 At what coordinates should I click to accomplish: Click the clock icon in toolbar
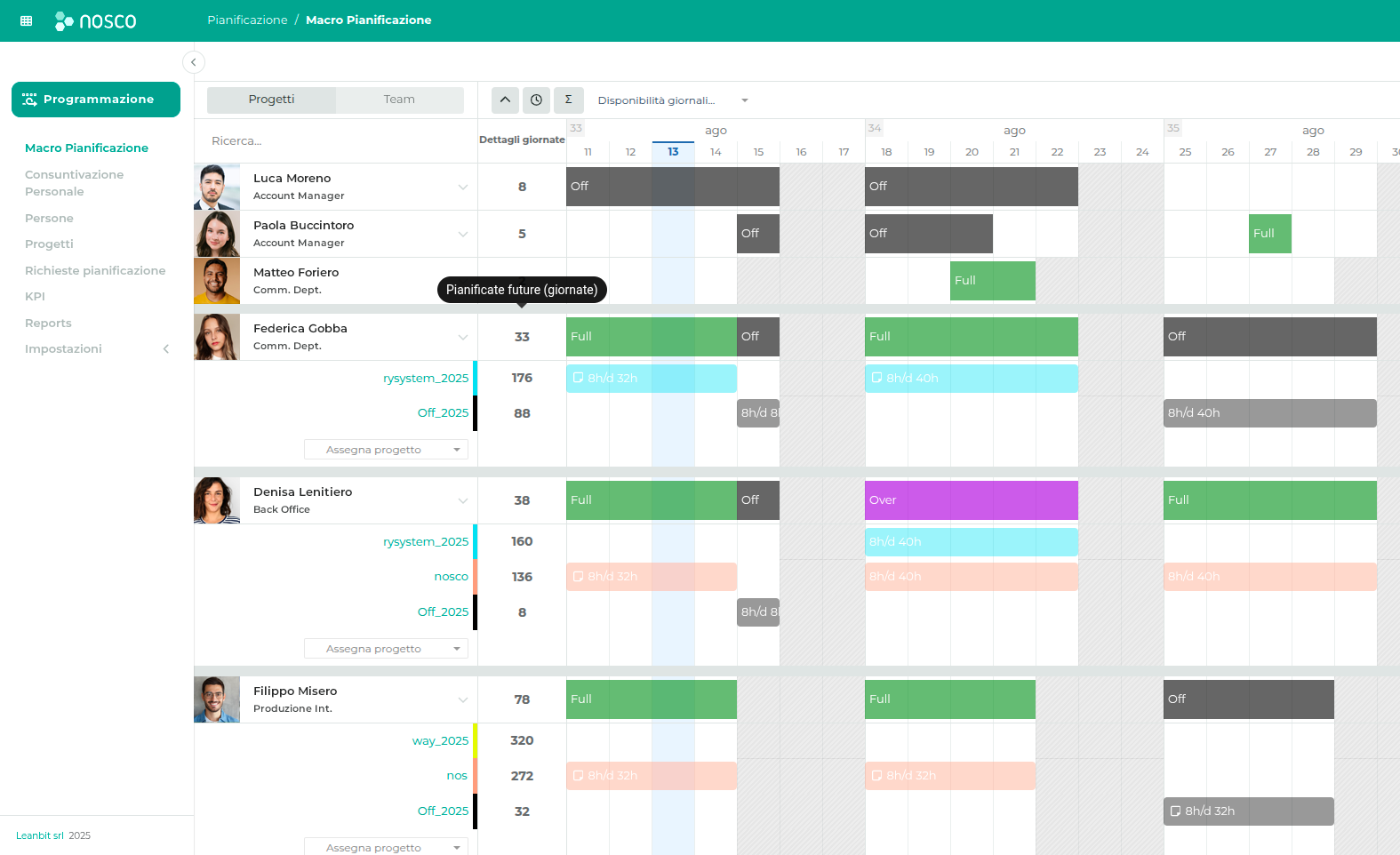tap(536, 100)
